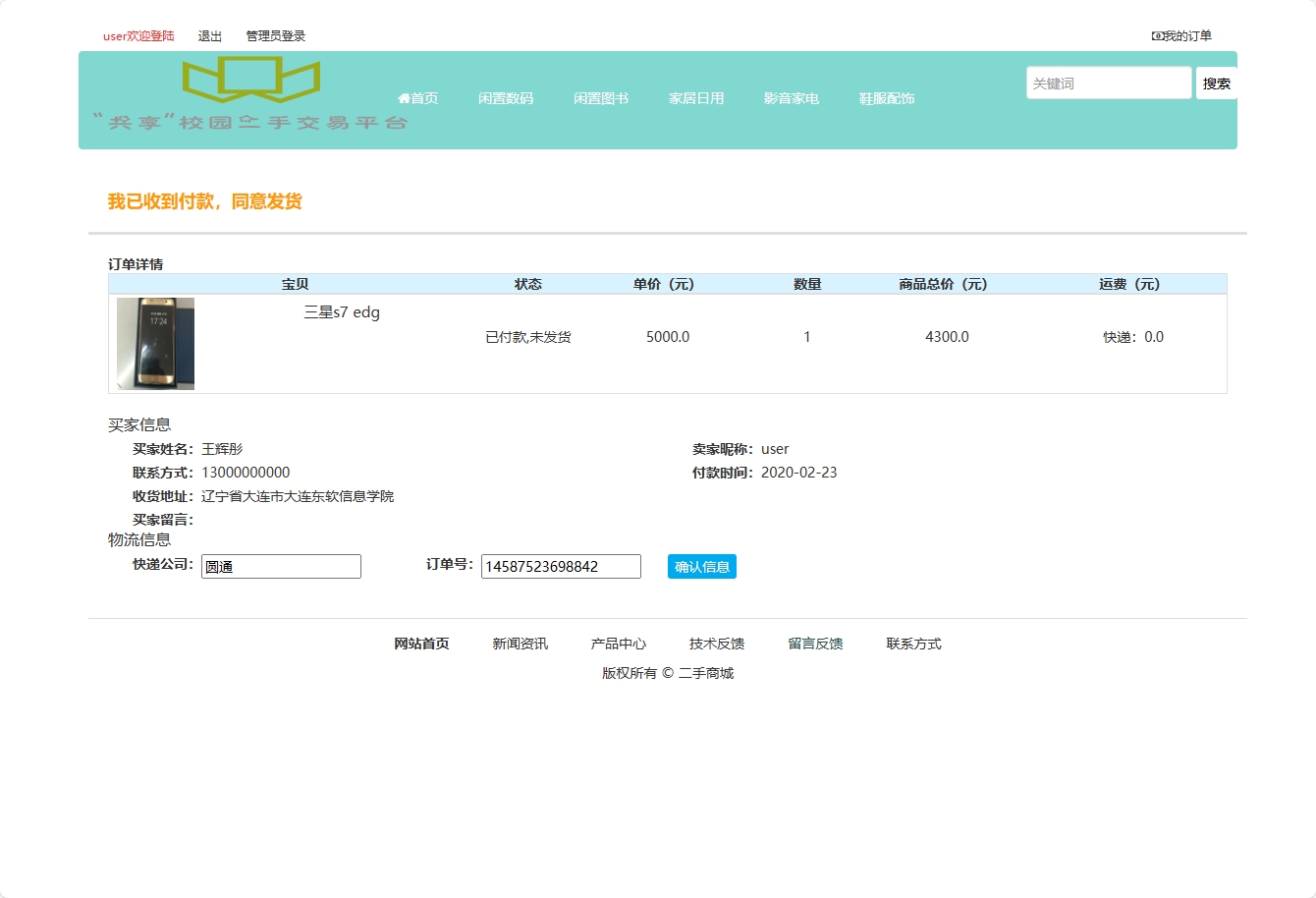Click the Samsung phone product thumbnail
The width and height of the screenshot is (1316, 898).
point(153,344)
